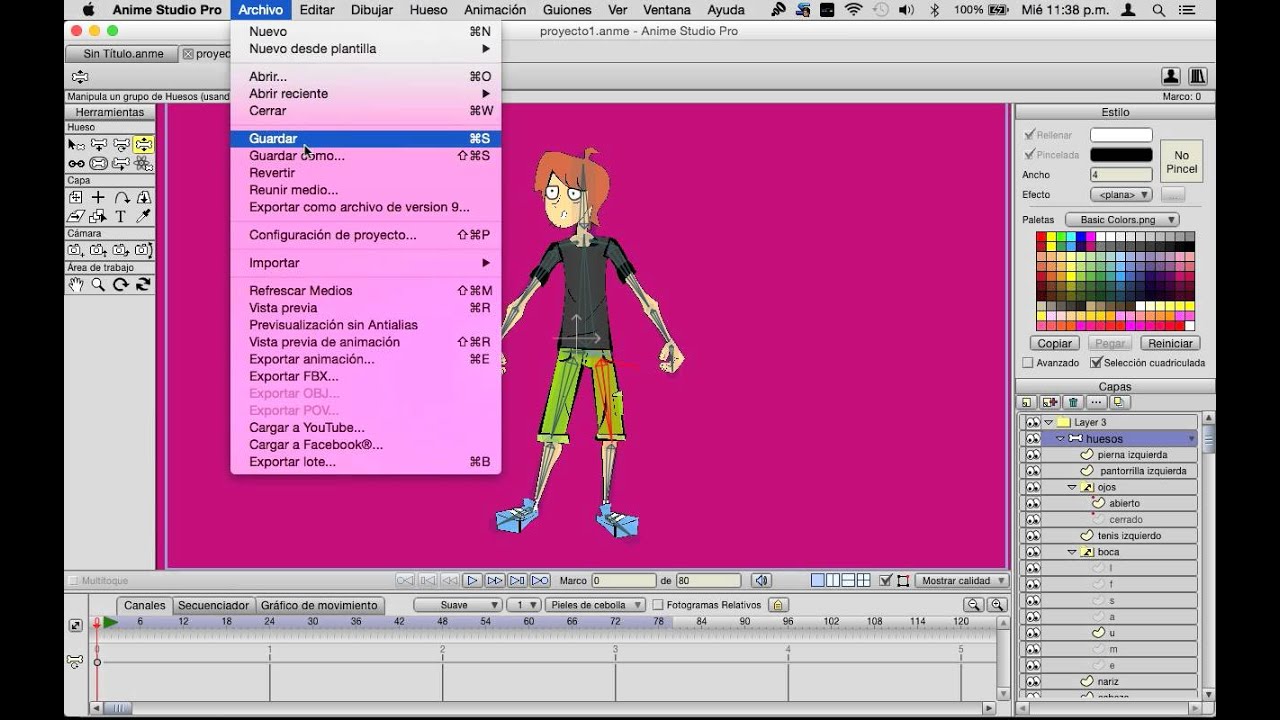Open the Apple menu
Screen dimensions: 1280x720
pyautogui.click(x=88, y=10)
